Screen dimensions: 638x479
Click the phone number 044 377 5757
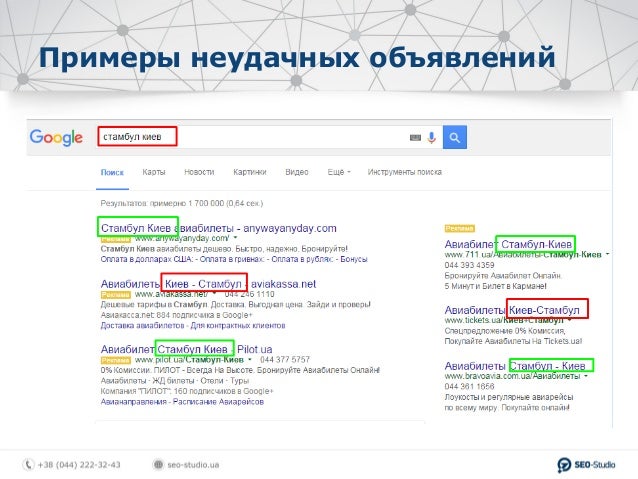pos(285,360)
